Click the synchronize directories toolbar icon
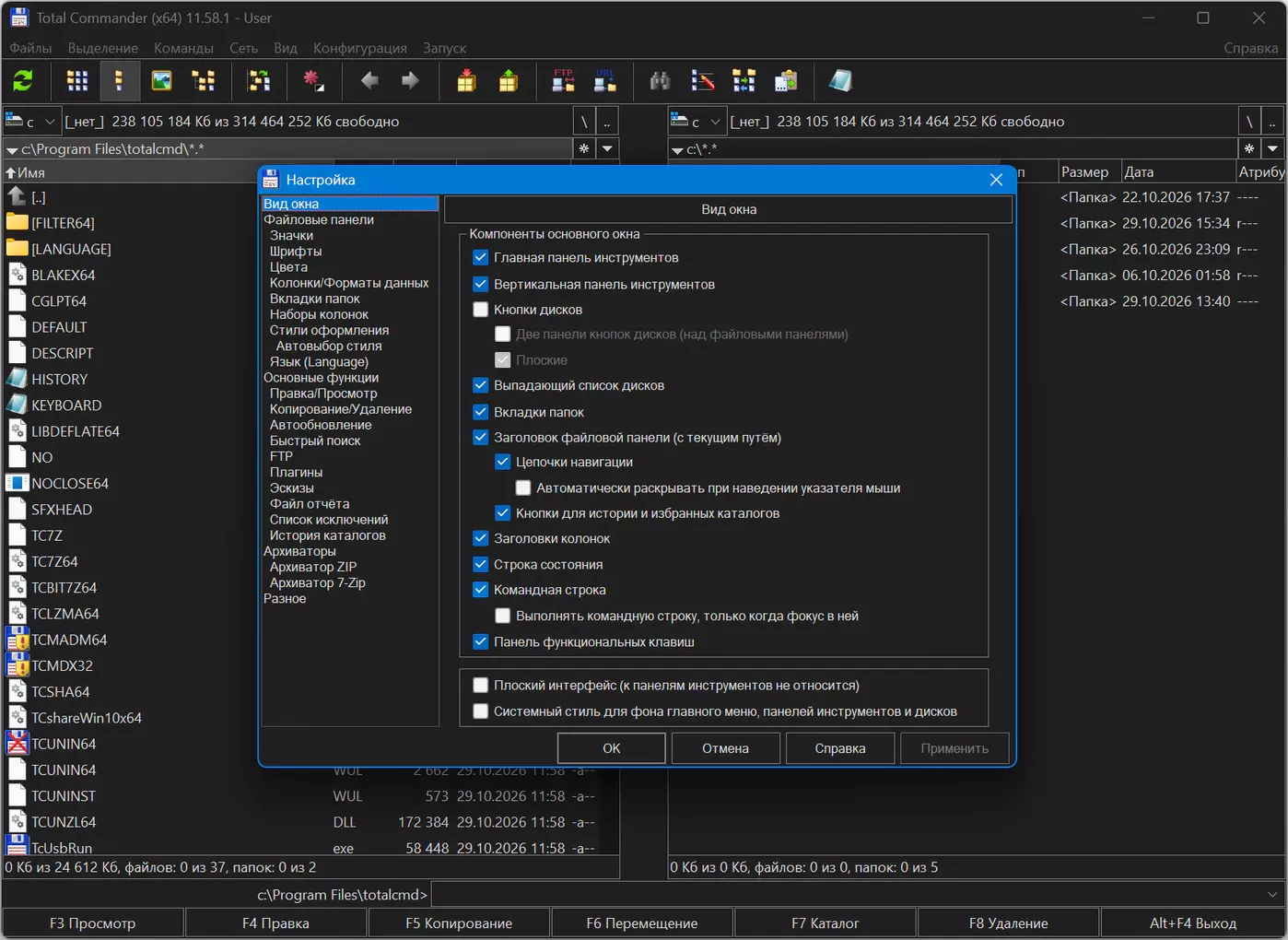 [x=744, y=81]
